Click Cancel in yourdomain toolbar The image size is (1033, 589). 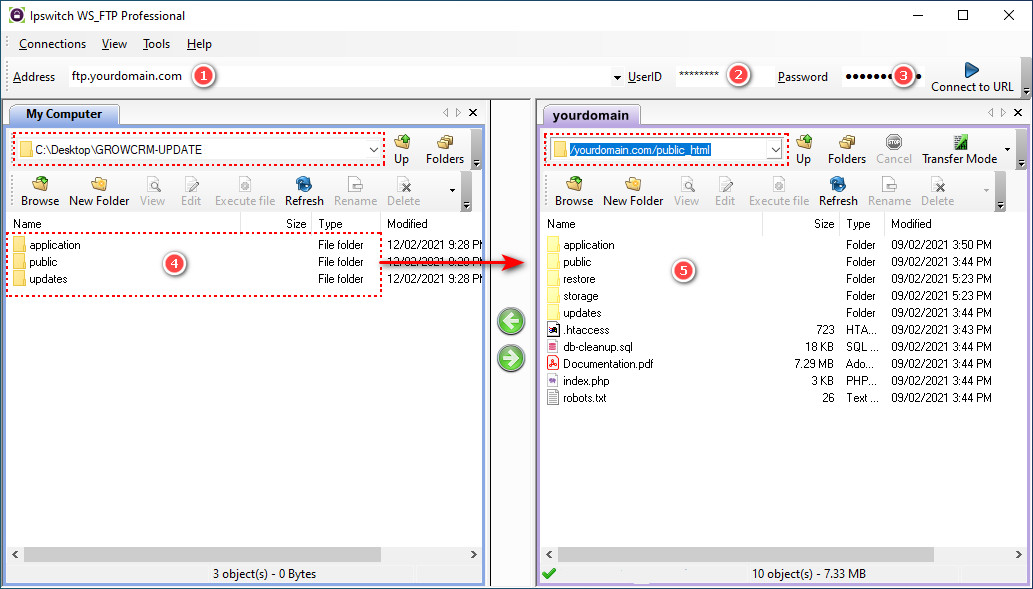(x=893, y=150)
